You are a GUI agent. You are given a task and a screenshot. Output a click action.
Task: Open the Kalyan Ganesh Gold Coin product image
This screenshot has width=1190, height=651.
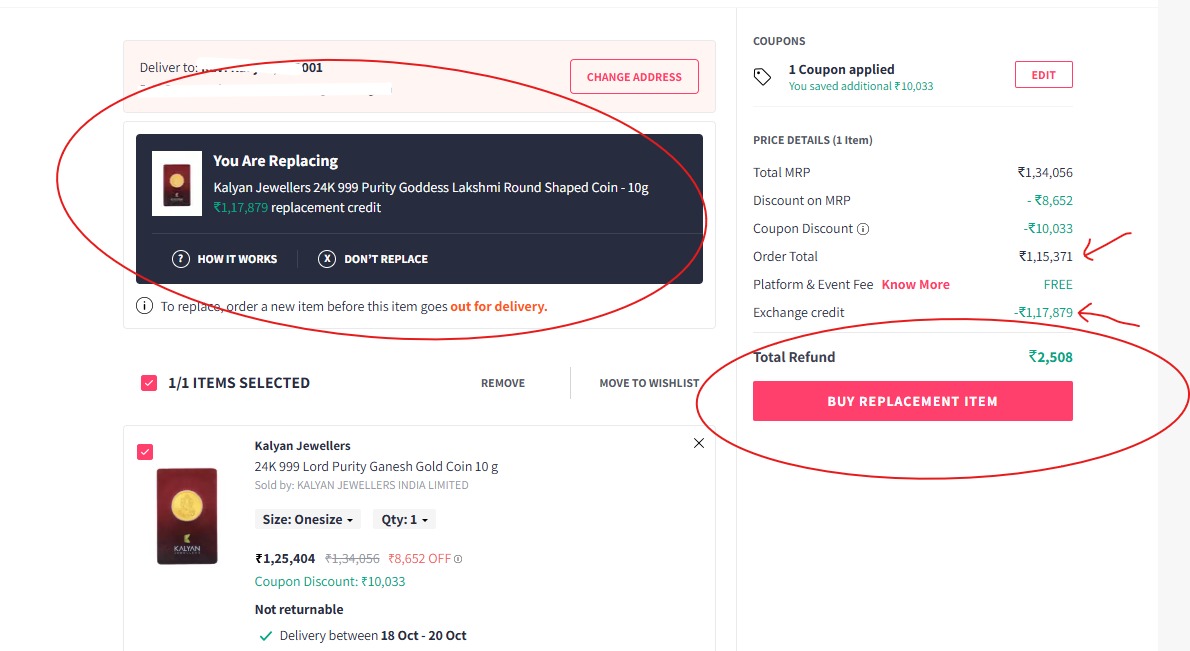(x=187, y=516)
